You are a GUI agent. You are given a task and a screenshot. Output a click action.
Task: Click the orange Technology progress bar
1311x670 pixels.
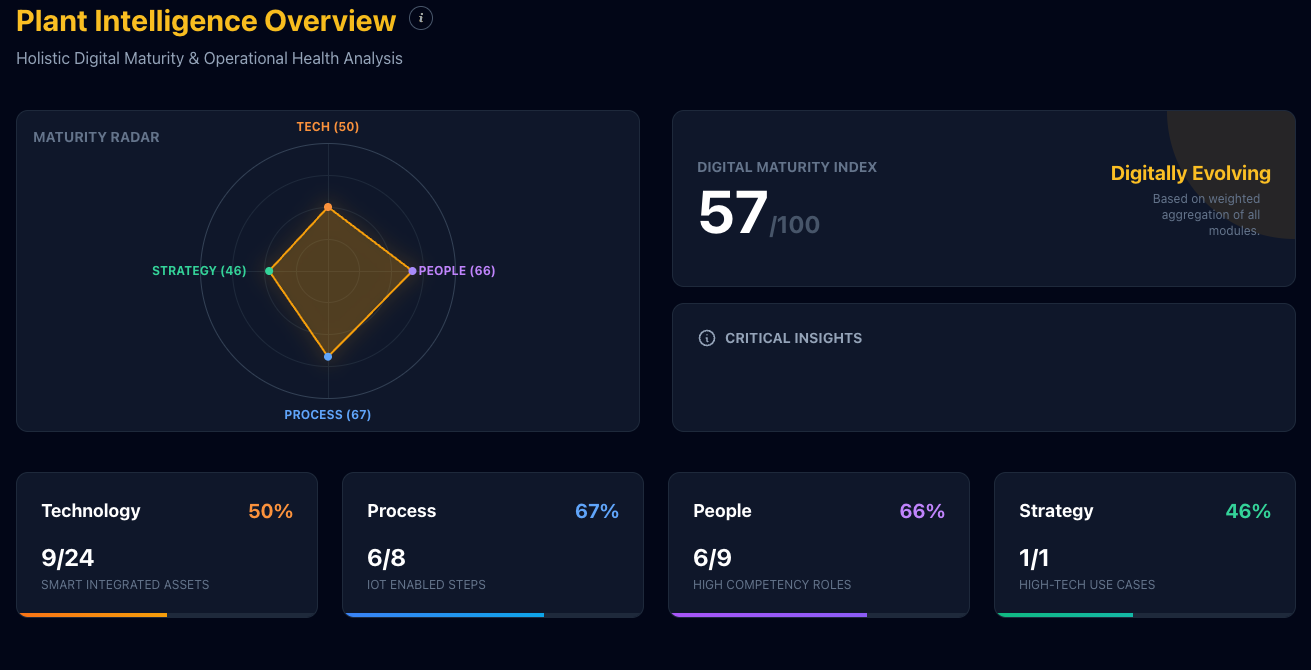click(93, 615)
